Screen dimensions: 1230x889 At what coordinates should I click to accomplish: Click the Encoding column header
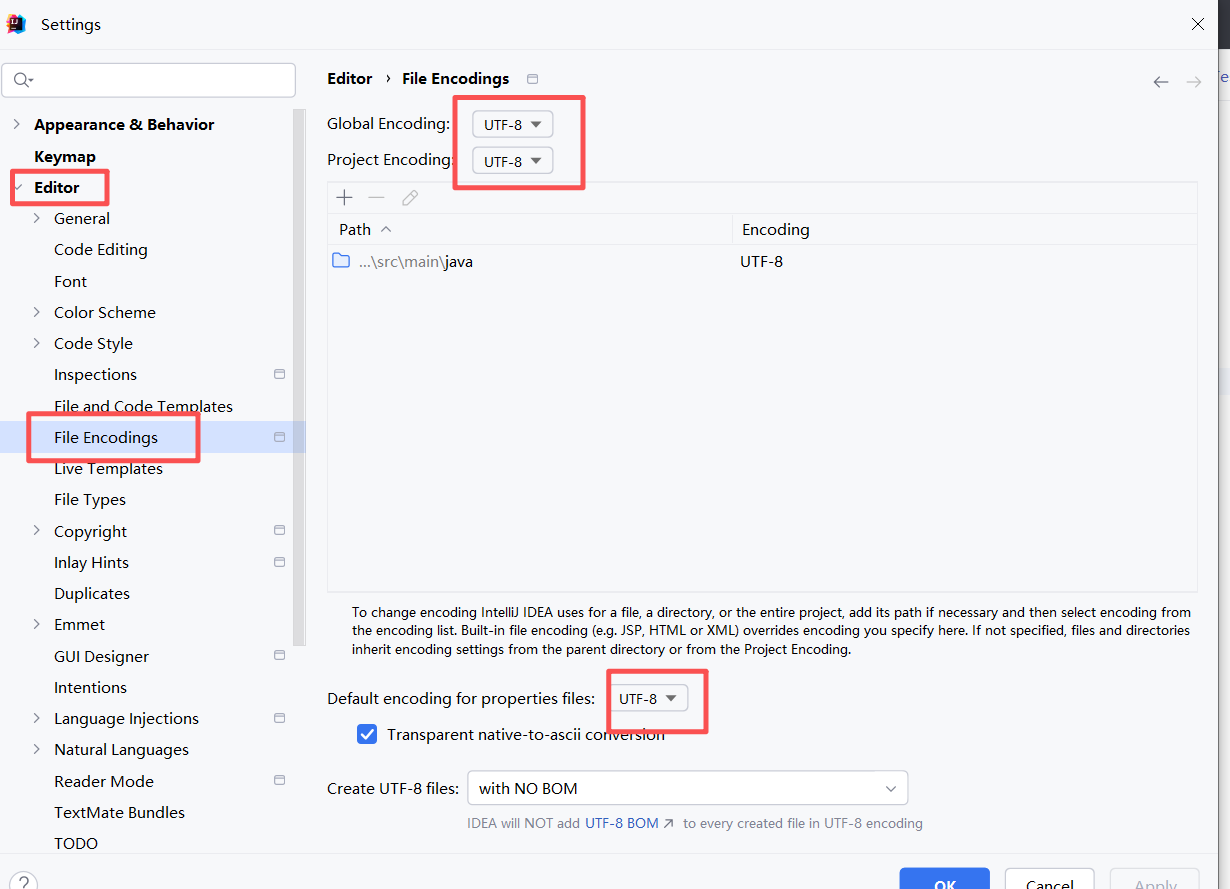click(964, 229)
